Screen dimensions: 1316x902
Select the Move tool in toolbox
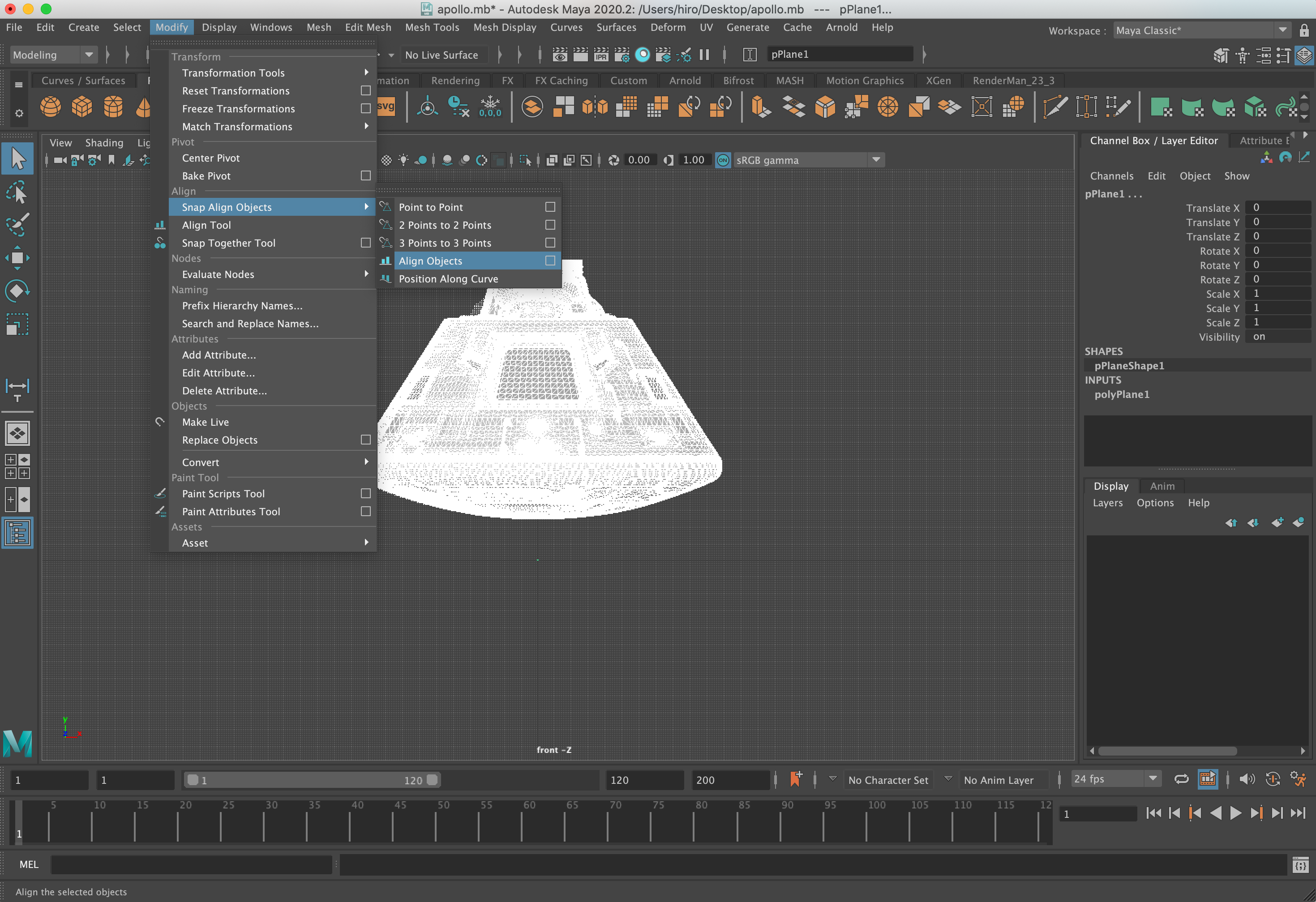tap(17, 258)
